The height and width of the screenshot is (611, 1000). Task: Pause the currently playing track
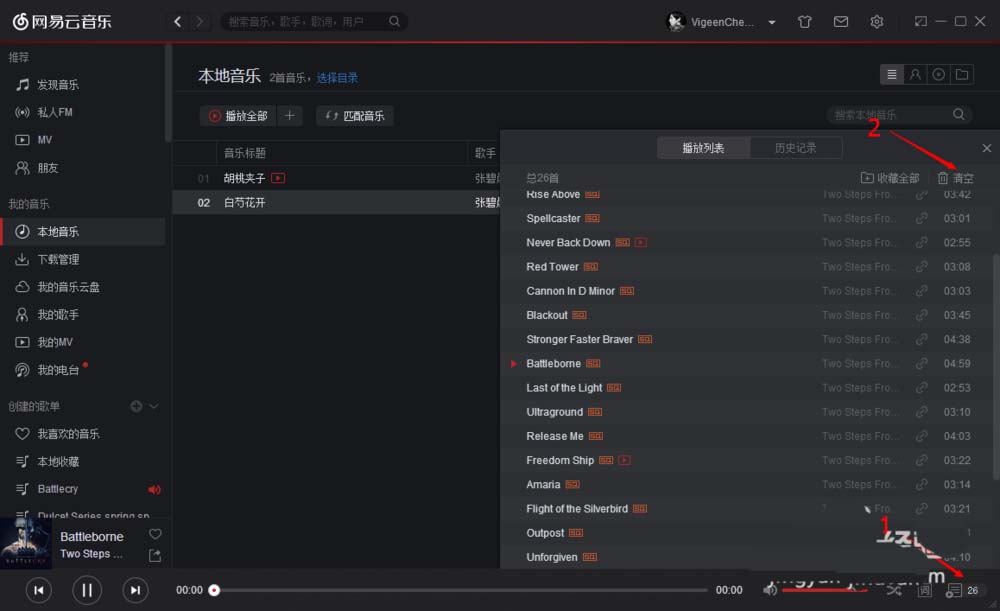[87, 590]
